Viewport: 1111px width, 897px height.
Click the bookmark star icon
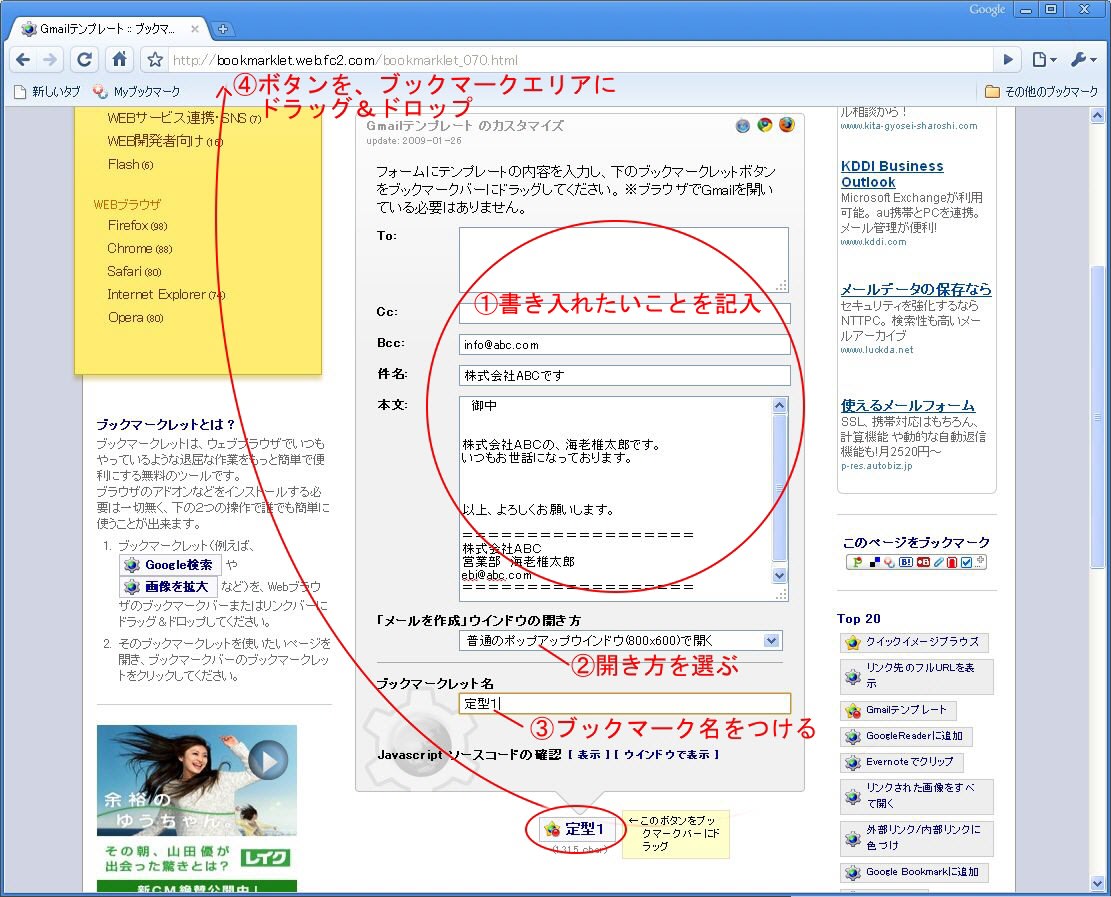[155, 60]
